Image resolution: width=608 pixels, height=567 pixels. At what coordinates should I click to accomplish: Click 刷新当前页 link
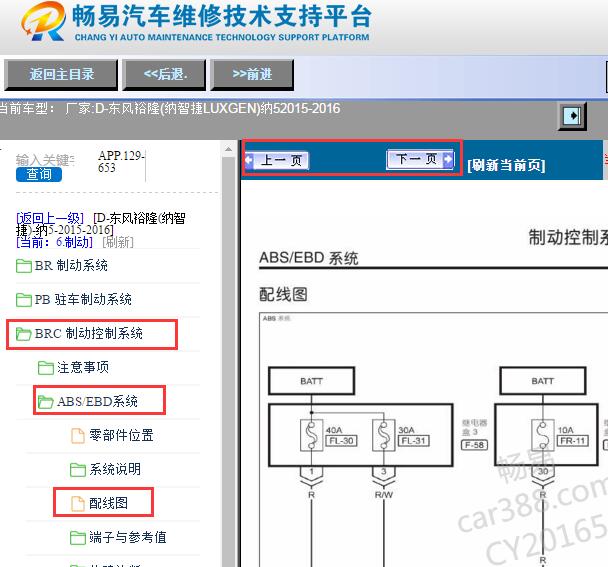tap(506, 165)
